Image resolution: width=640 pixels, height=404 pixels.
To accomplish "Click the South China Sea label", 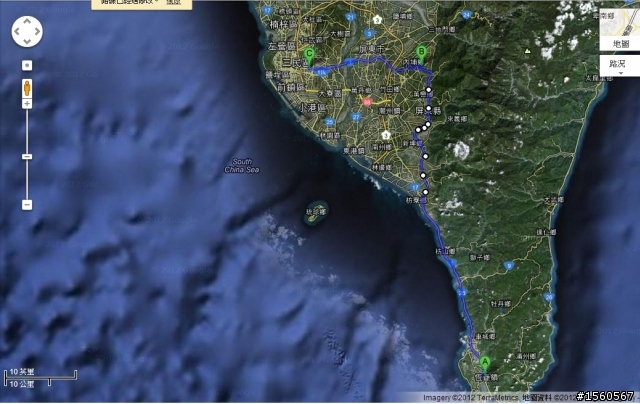I will point(242,166).
